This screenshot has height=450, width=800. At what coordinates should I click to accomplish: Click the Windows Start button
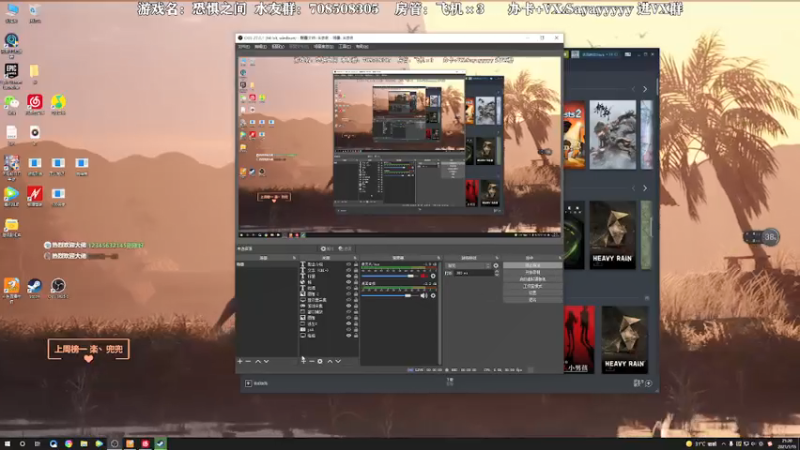7,444
